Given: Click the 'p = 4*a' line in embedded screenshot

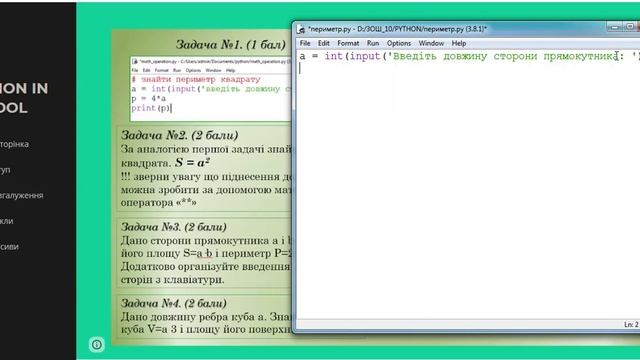Looking at the screenshot, I should (149, 98).
